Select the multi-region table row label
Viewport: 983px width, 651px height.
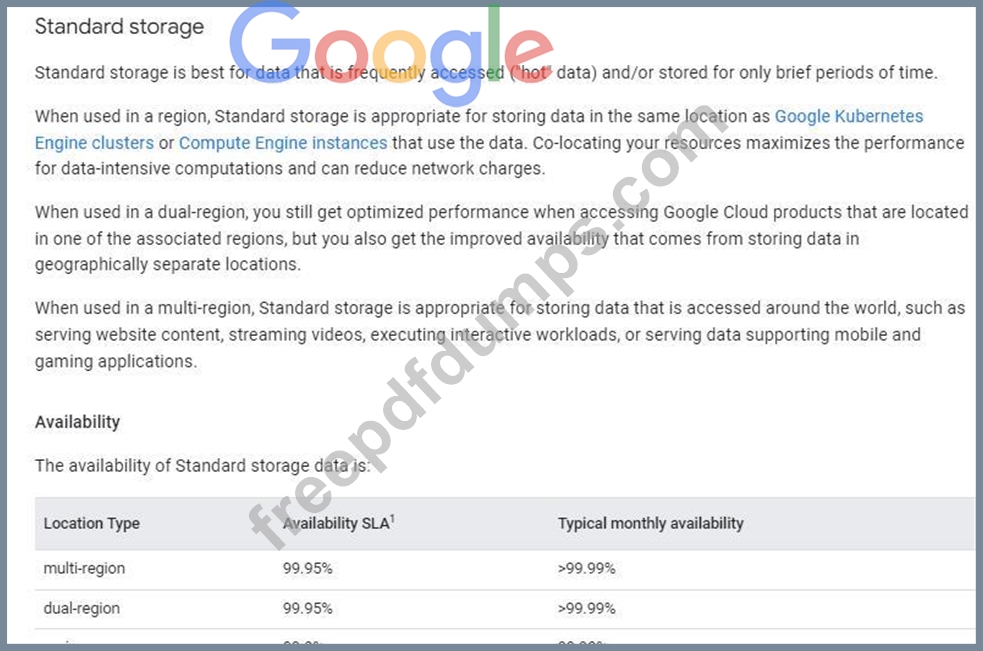(x=84, y=568)
